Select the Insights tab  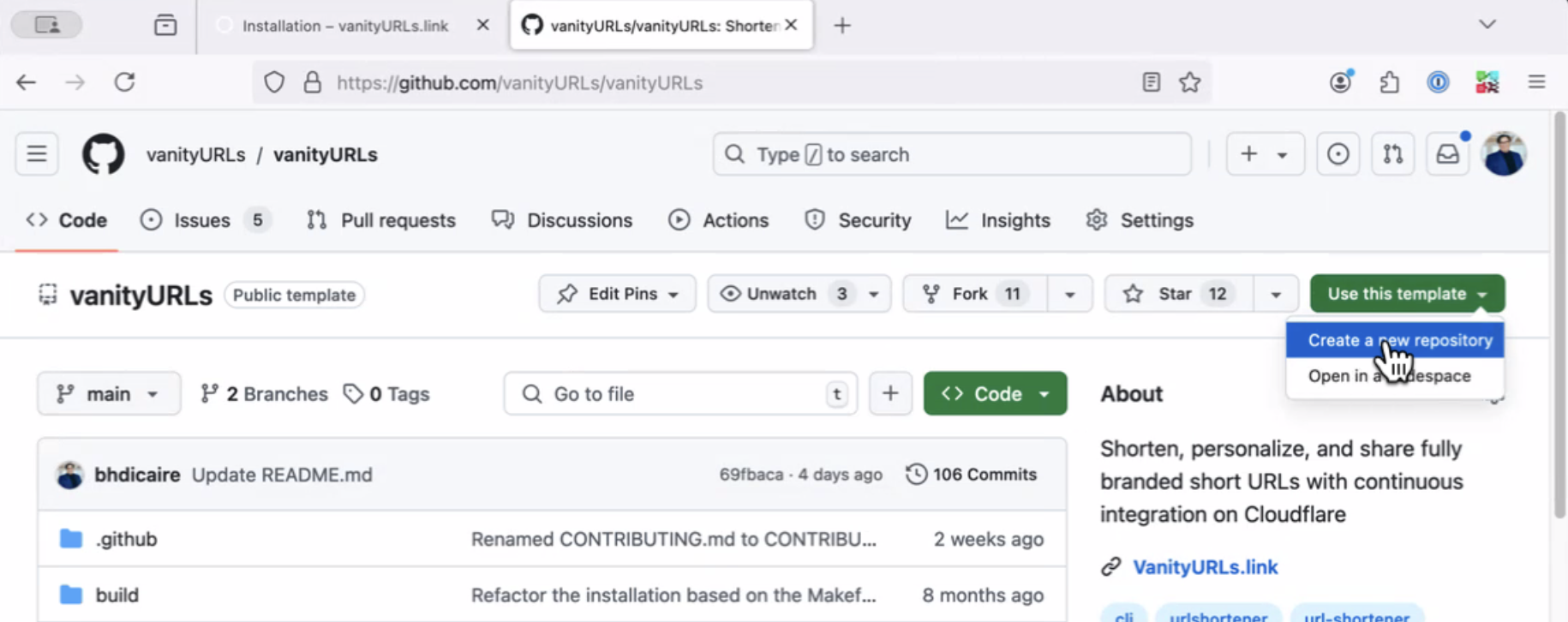(x=998, y=220)
